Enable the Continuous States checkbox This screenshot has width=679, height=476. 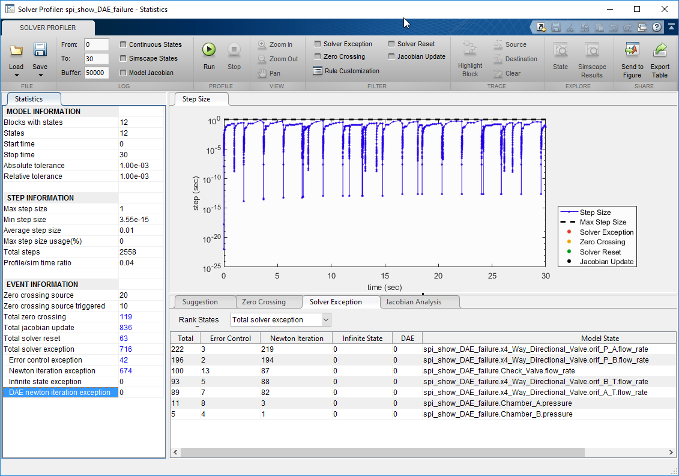[x=122, y=44]
